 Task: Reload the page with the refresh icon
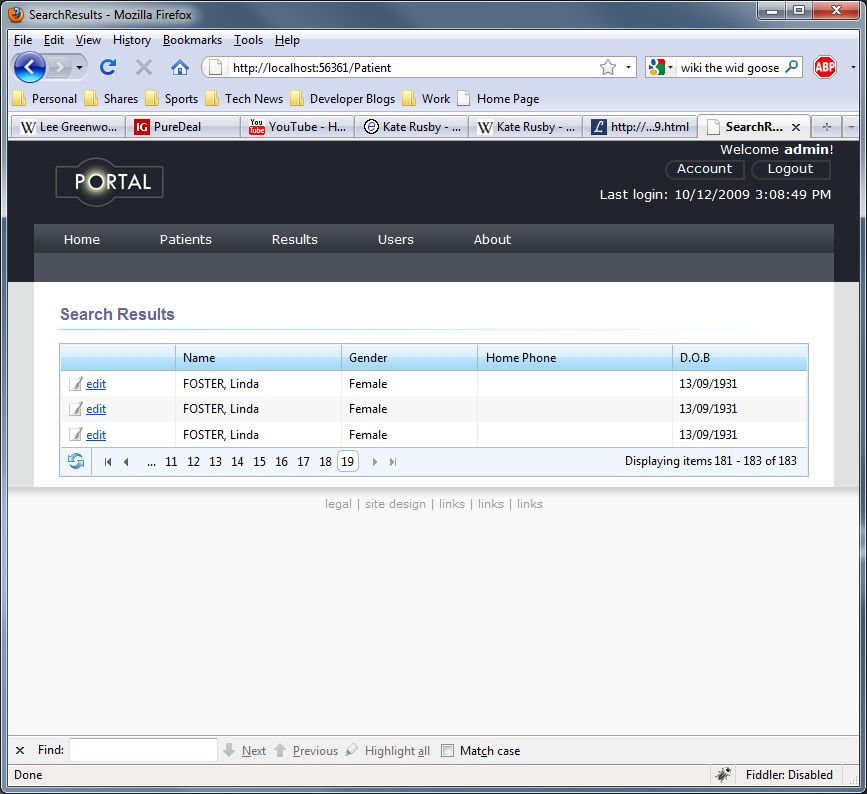[x=108, y=67]
